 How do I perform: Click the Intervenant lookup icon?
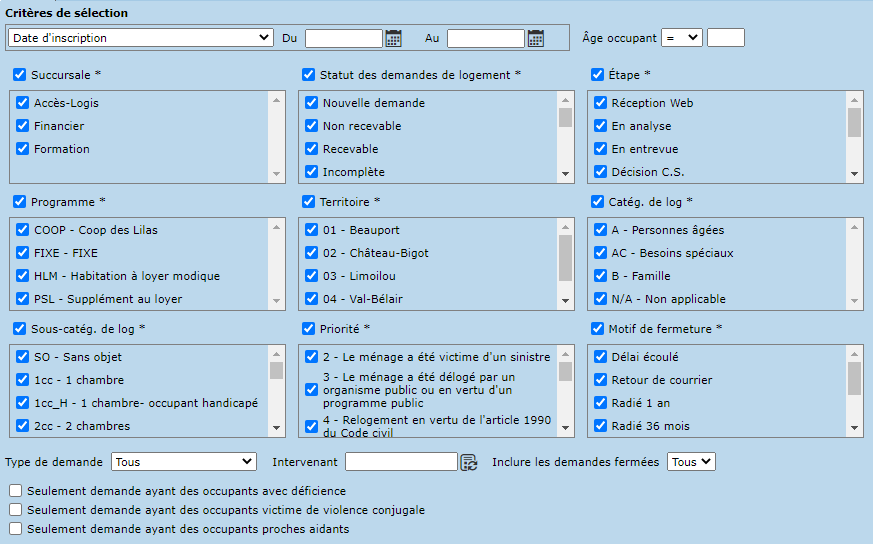(469, 462)
